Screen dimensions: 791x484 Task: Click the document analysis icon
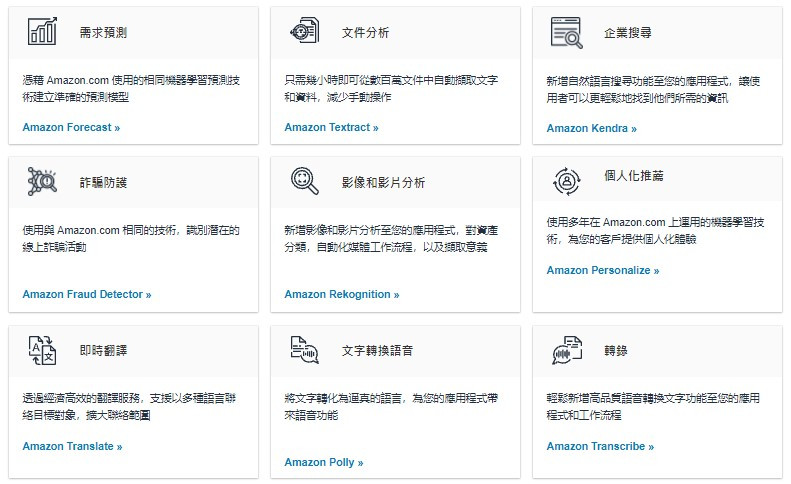click(x=305, y=30)
